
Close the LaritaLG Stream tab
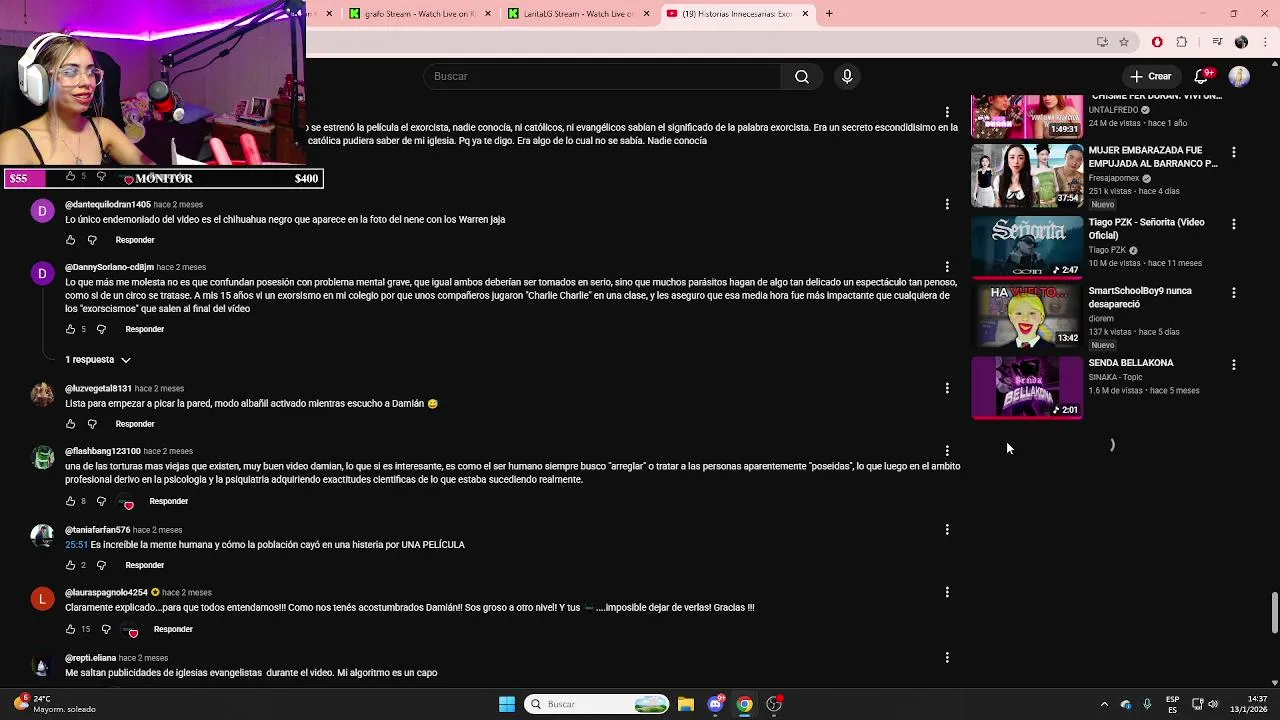point(646,13)
